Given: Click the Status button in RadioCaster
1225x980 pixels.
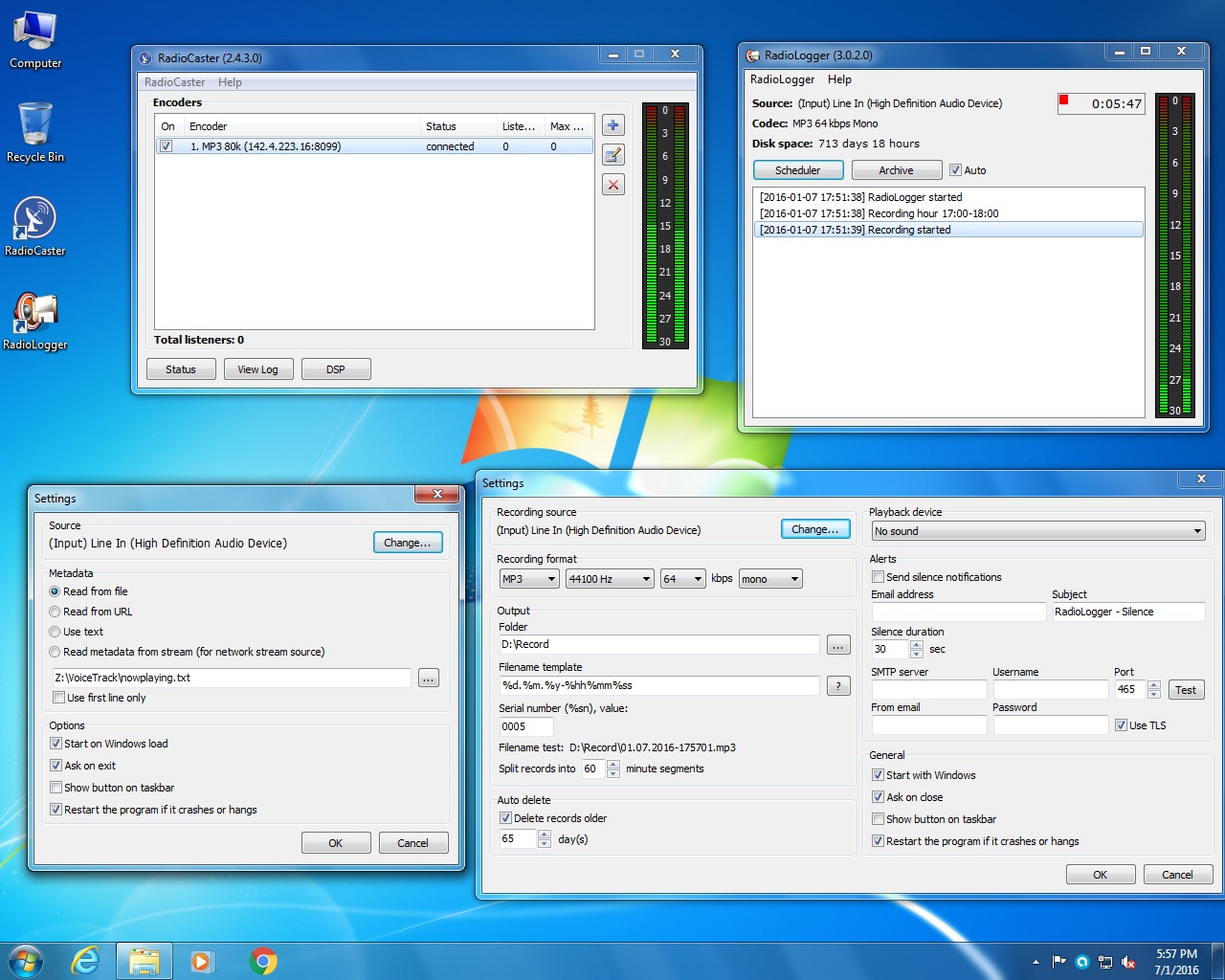Looking at the screenshot, I should [181, 369].
